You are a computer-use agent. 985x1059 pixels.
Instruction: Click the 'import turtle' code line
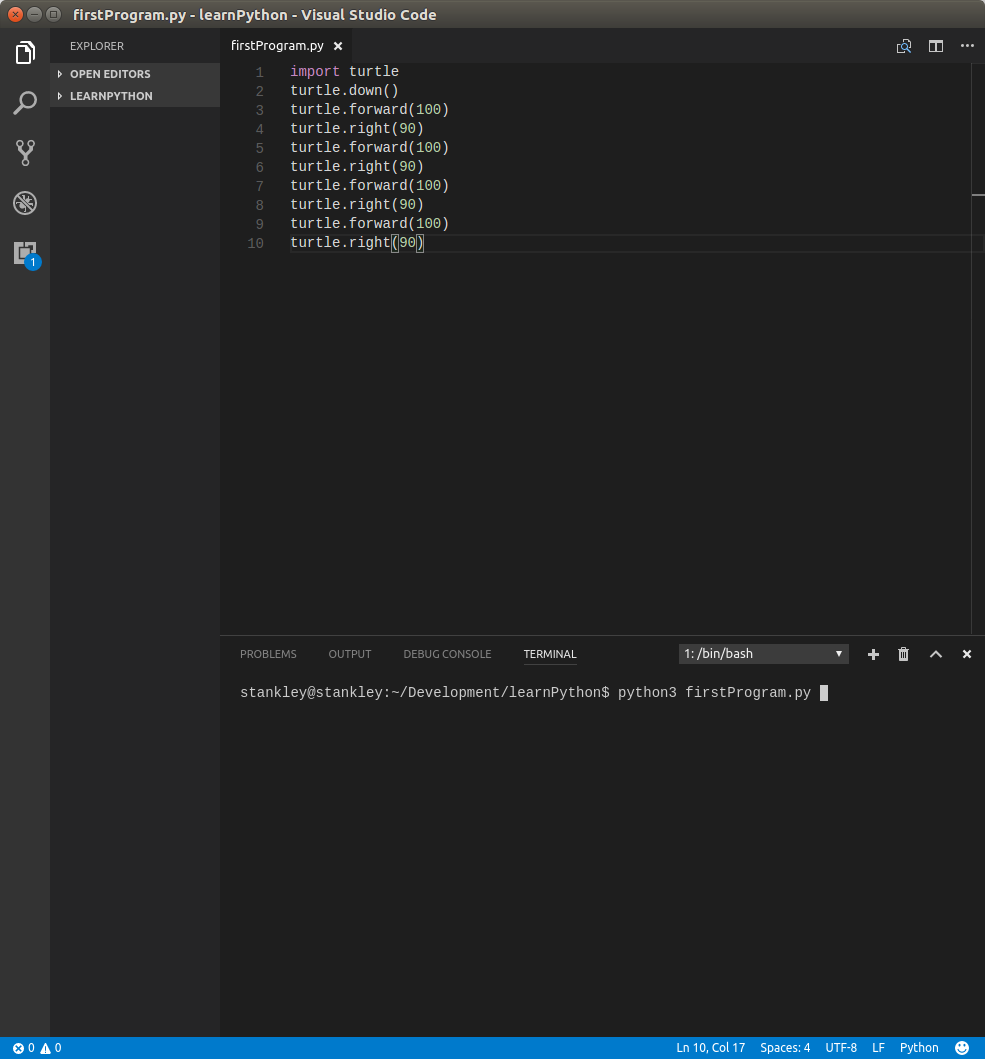345,72
